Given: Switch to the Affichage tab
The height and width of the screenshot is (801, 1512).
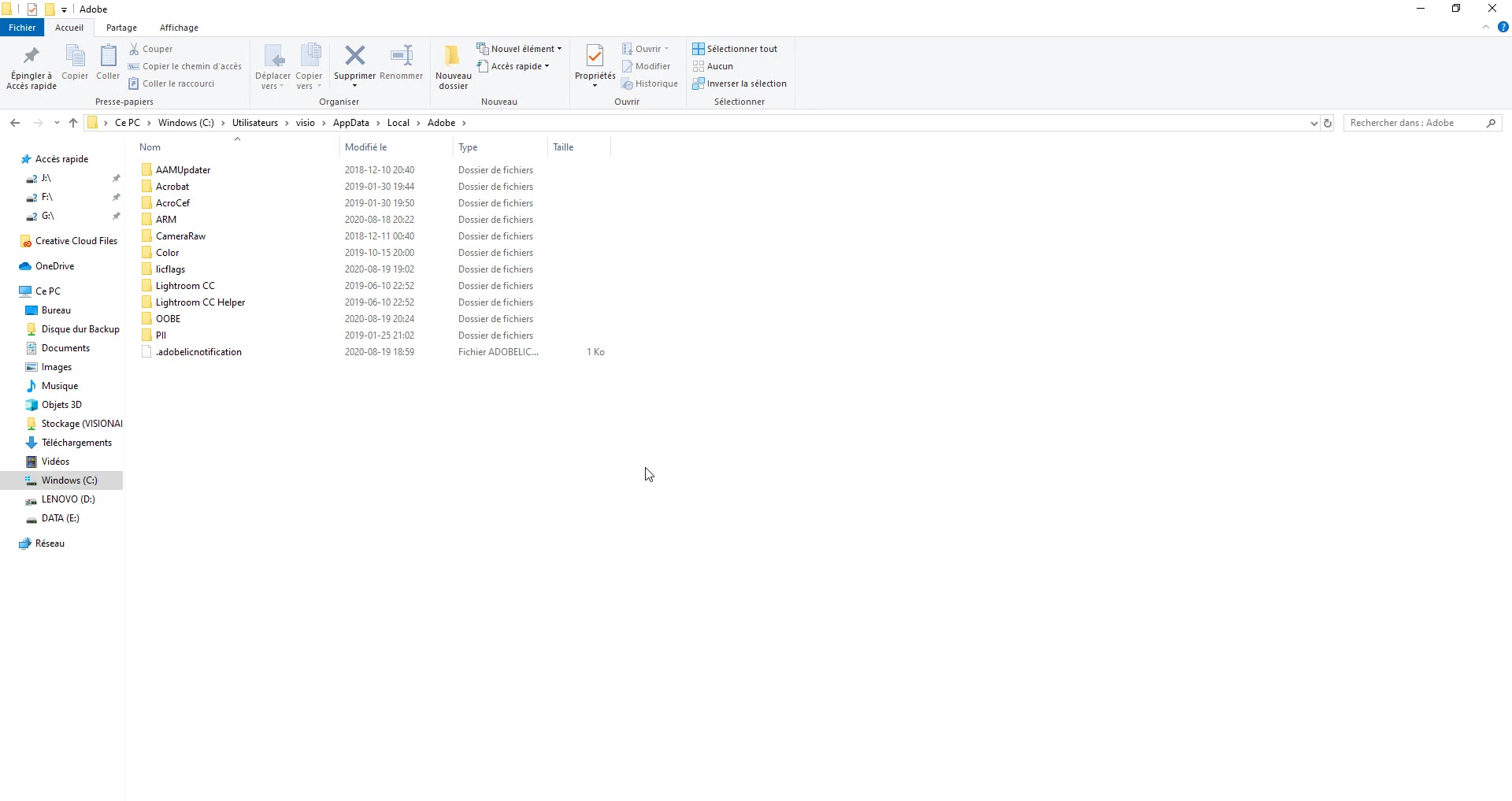Looking at the screenshot, I should tap(179, 28).
